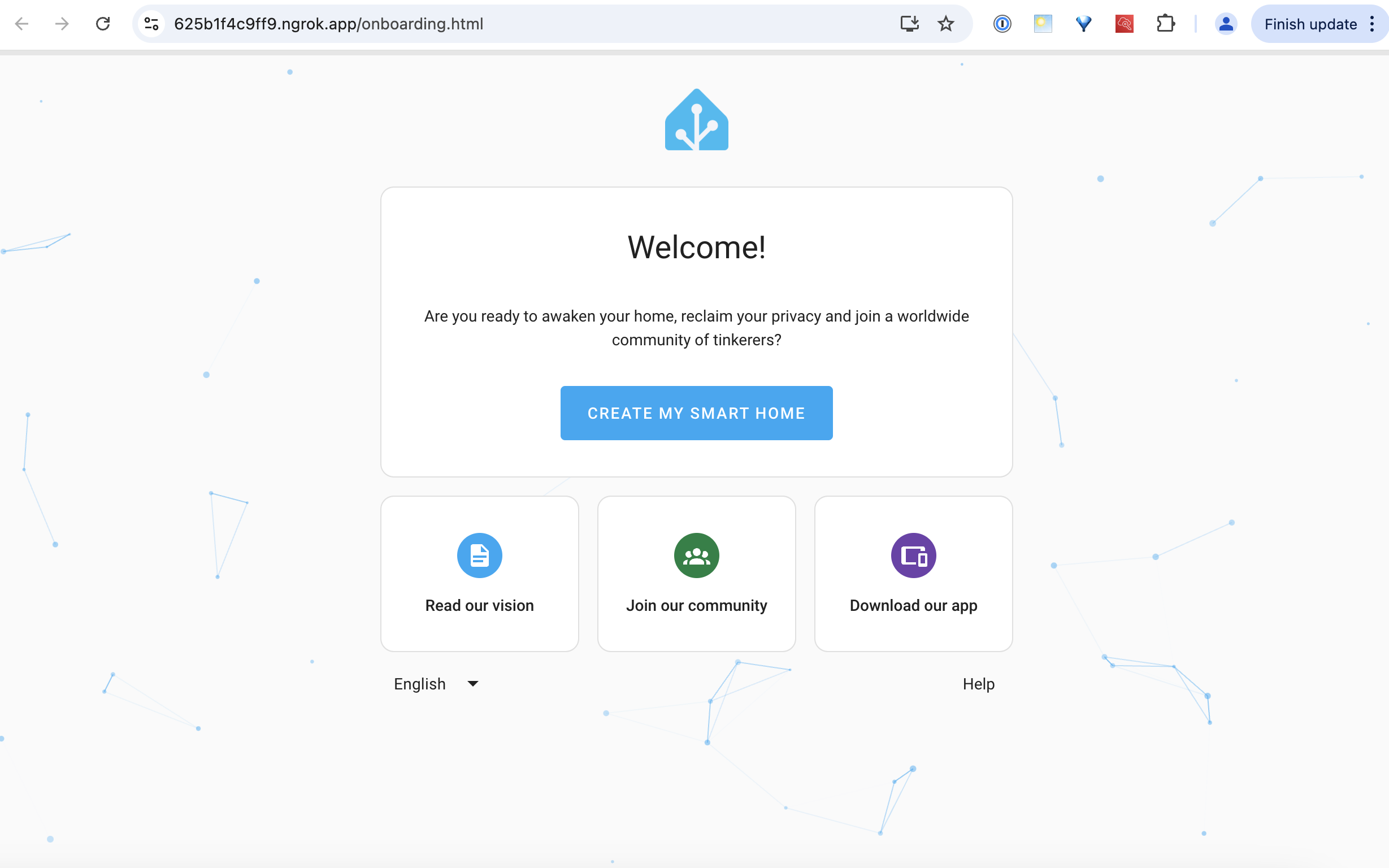Image resolution: width=1389 pixels, height=868 pixels.
Task: Click the 1Password browser extension icon
Action: point(1002,23)
